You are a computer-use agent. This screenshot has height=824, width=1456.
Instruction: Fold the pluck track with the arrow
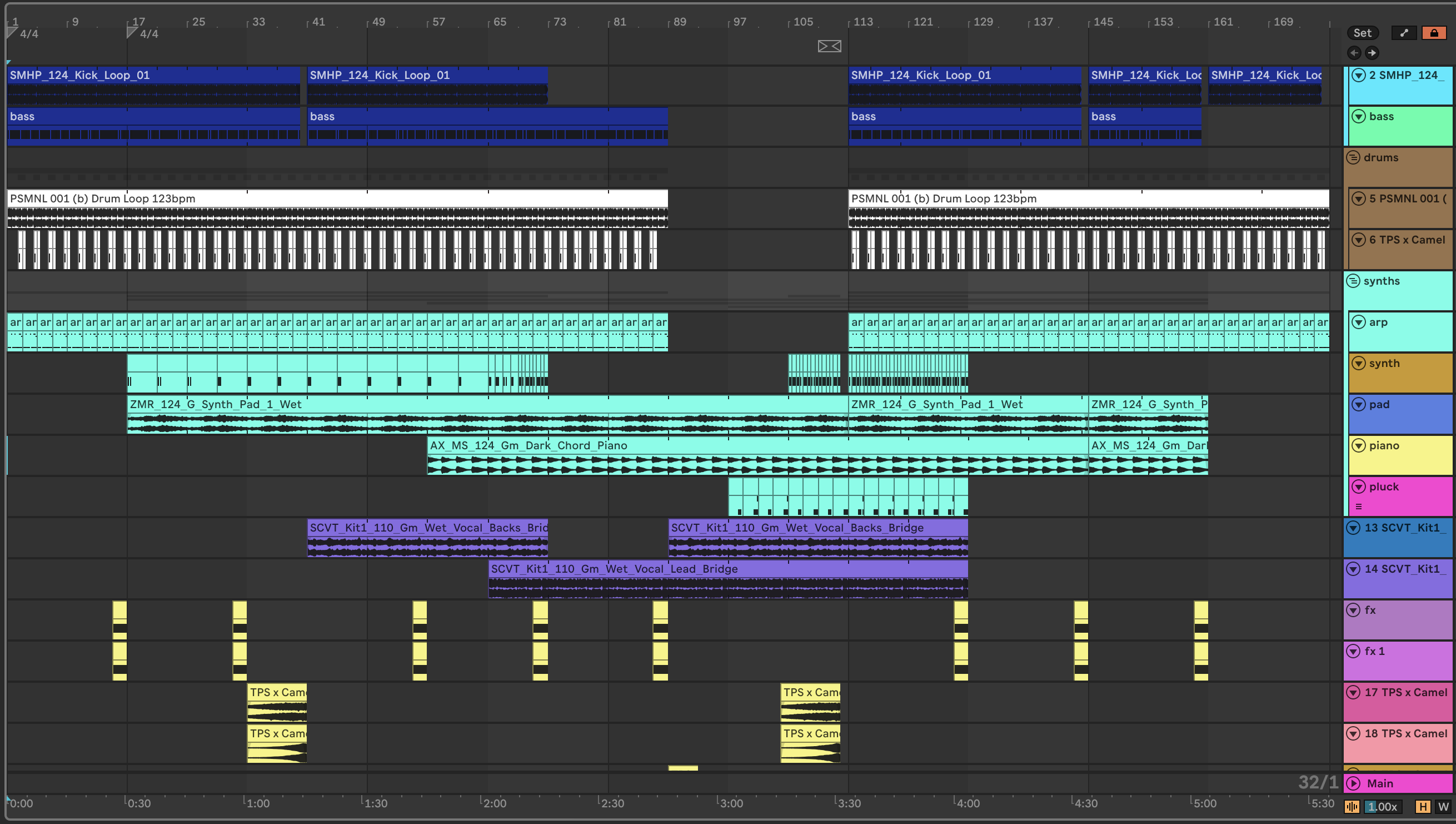1358,487
